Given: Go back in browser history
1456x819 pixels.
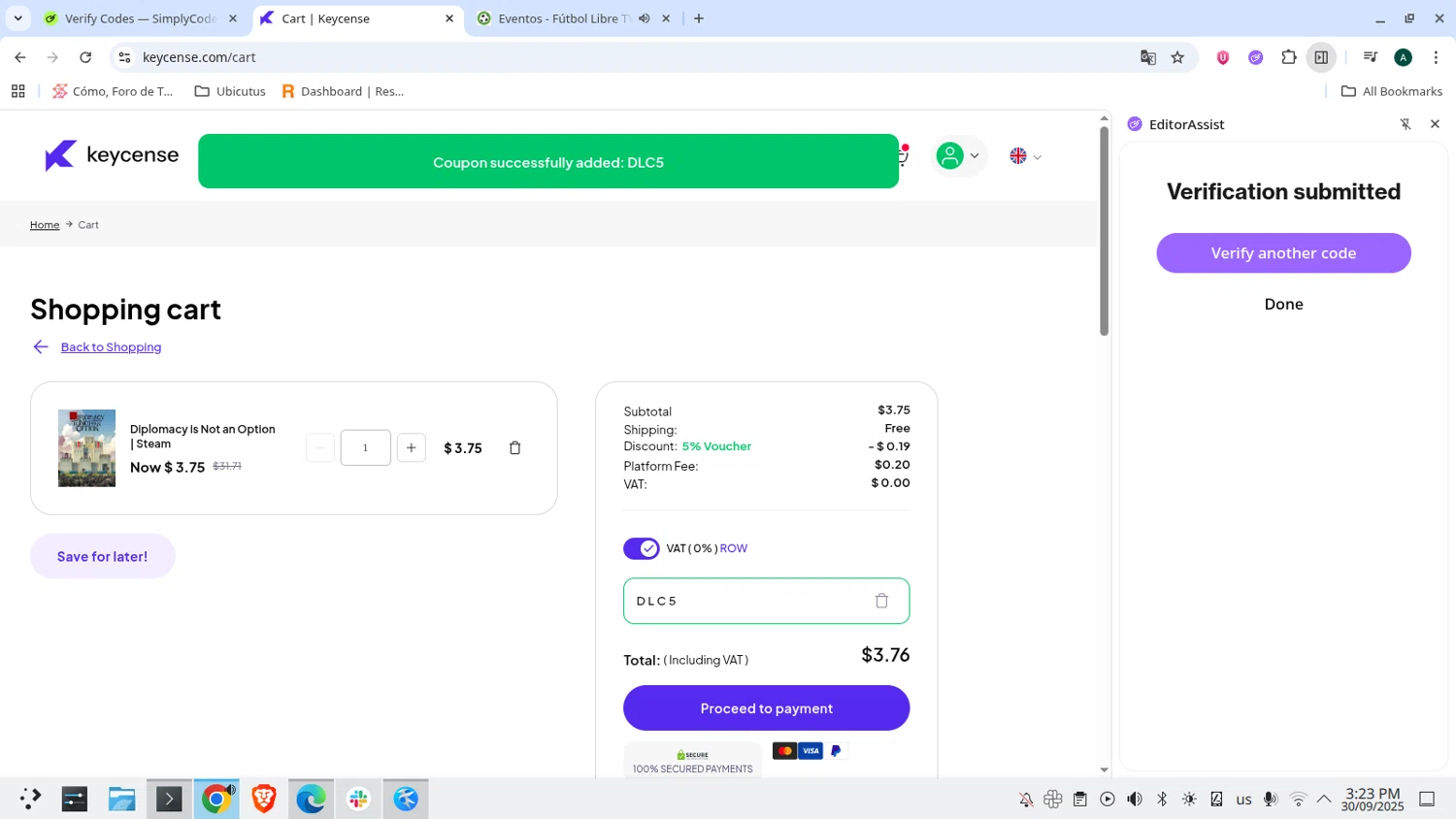Looking at the screenshot, I should click(20, 57).
